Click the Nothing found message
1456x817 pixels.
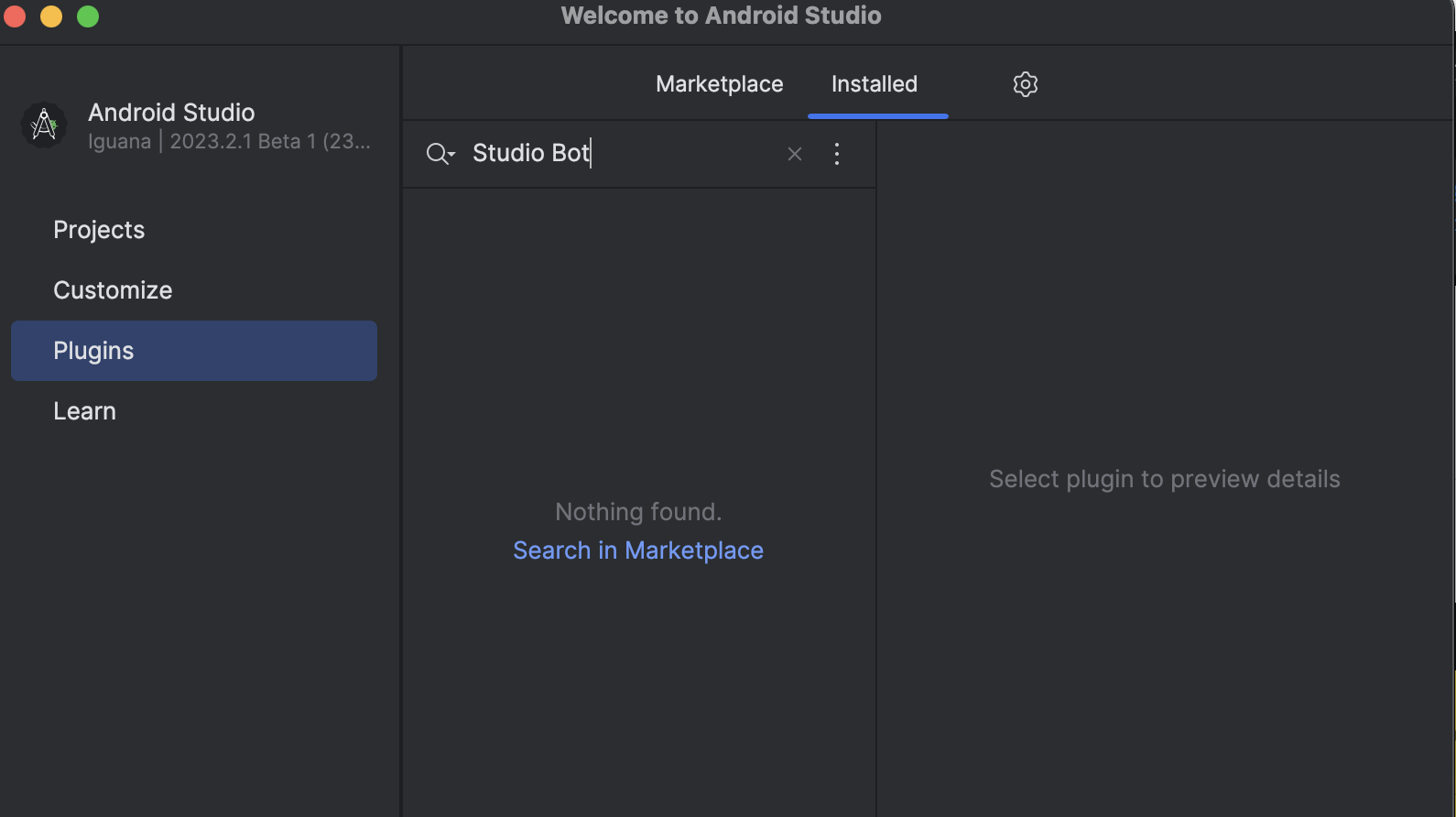pyautogui.click(x=638, y=512)
